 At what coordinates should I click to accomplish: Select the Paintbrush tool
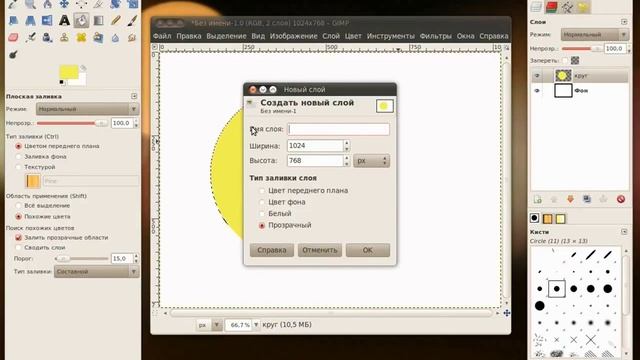pos(132,20)
